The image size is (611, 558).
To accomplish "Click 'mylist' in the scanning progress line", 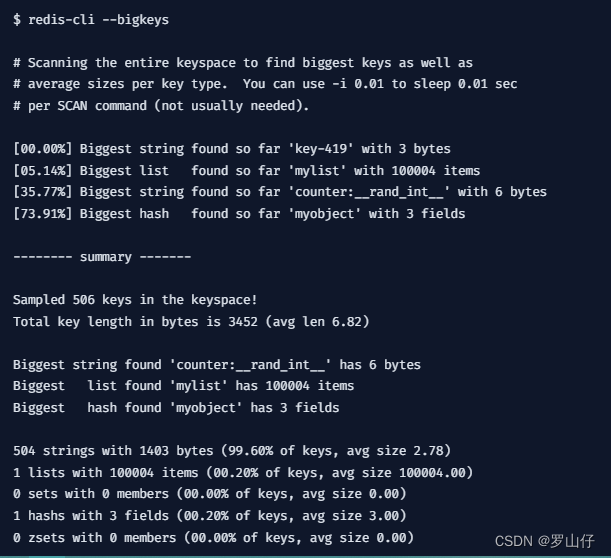I will click(317, 171).
